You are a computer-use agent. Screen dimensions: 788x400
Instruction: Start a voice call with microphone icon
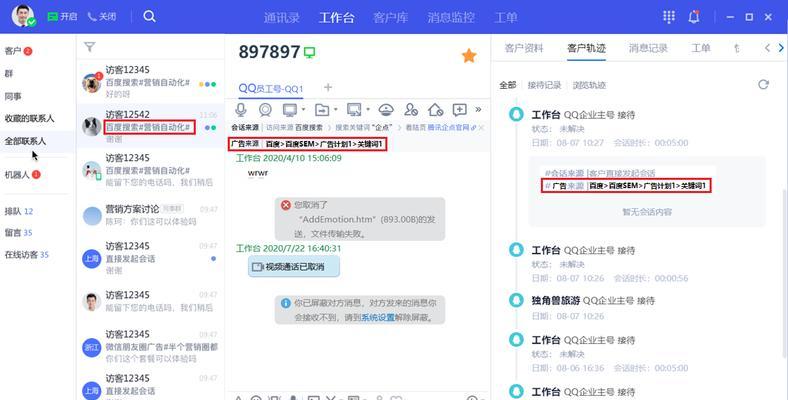click(241, 110)
